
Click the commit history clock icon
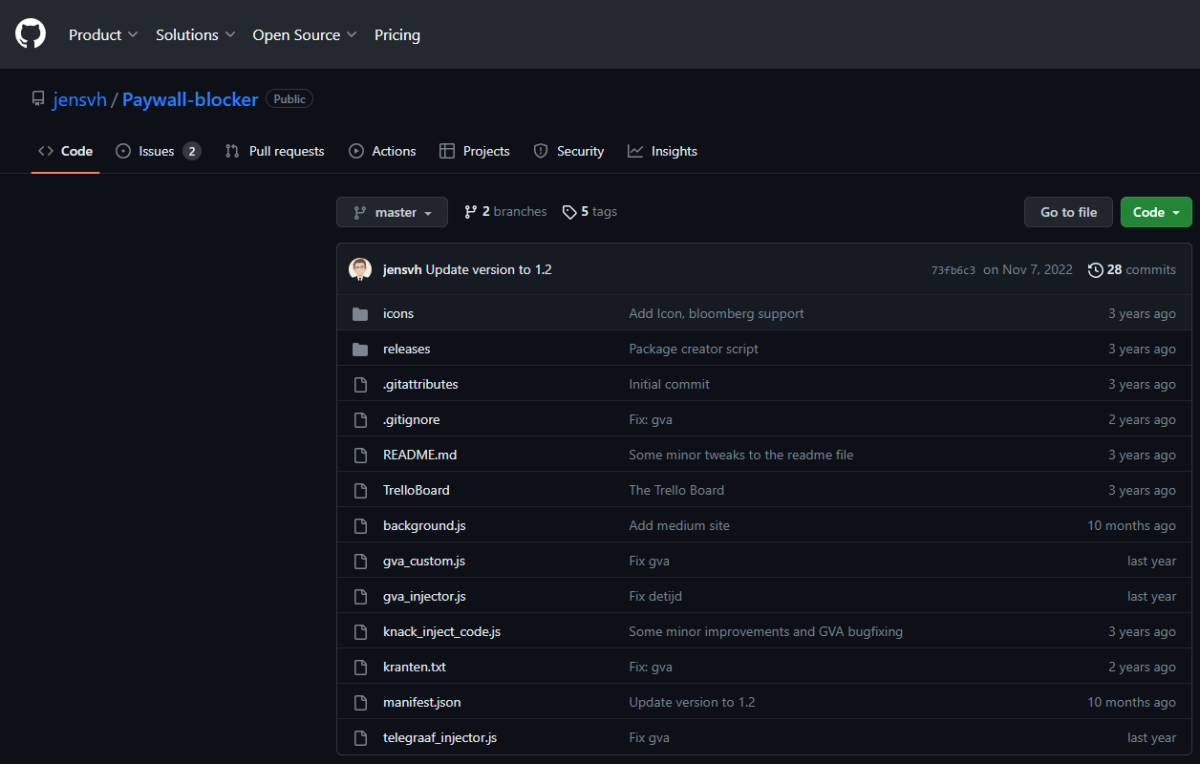[1095, 270]
